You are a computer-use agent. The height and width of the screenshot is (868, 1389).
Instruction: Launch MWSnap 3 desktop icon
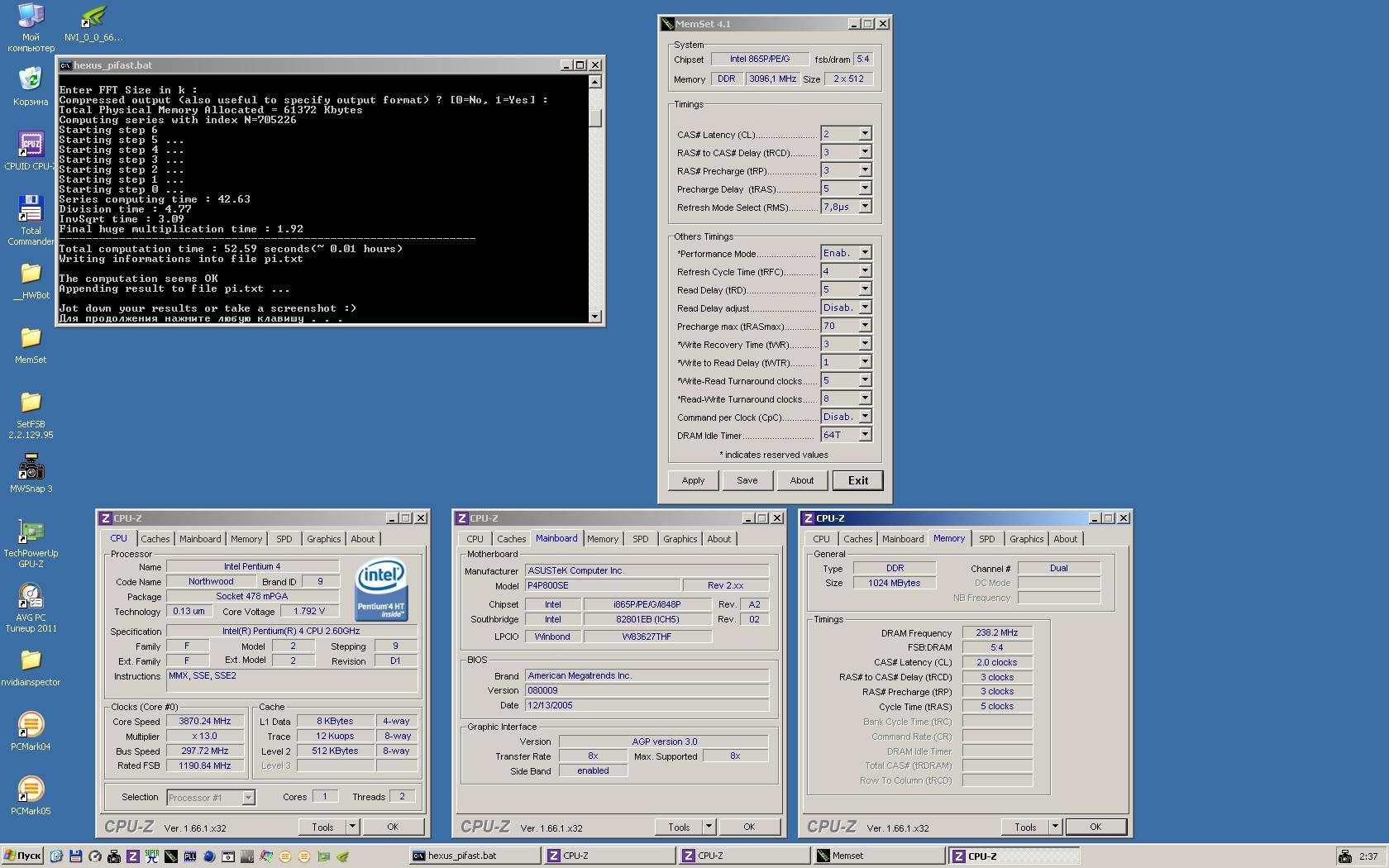click(31, 474)
